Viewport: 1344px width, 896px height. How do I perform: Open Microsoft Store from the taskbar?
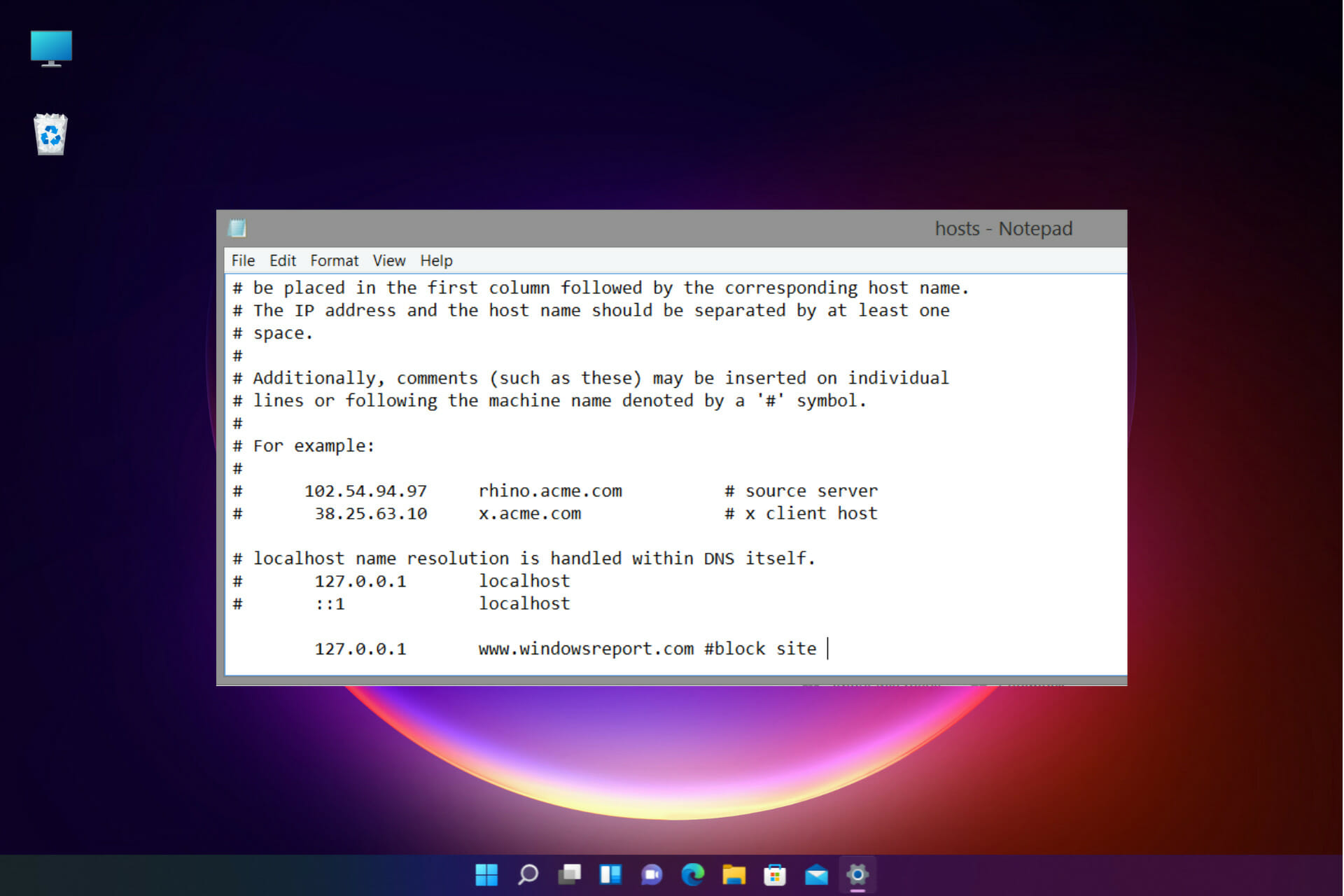point(775,874)
